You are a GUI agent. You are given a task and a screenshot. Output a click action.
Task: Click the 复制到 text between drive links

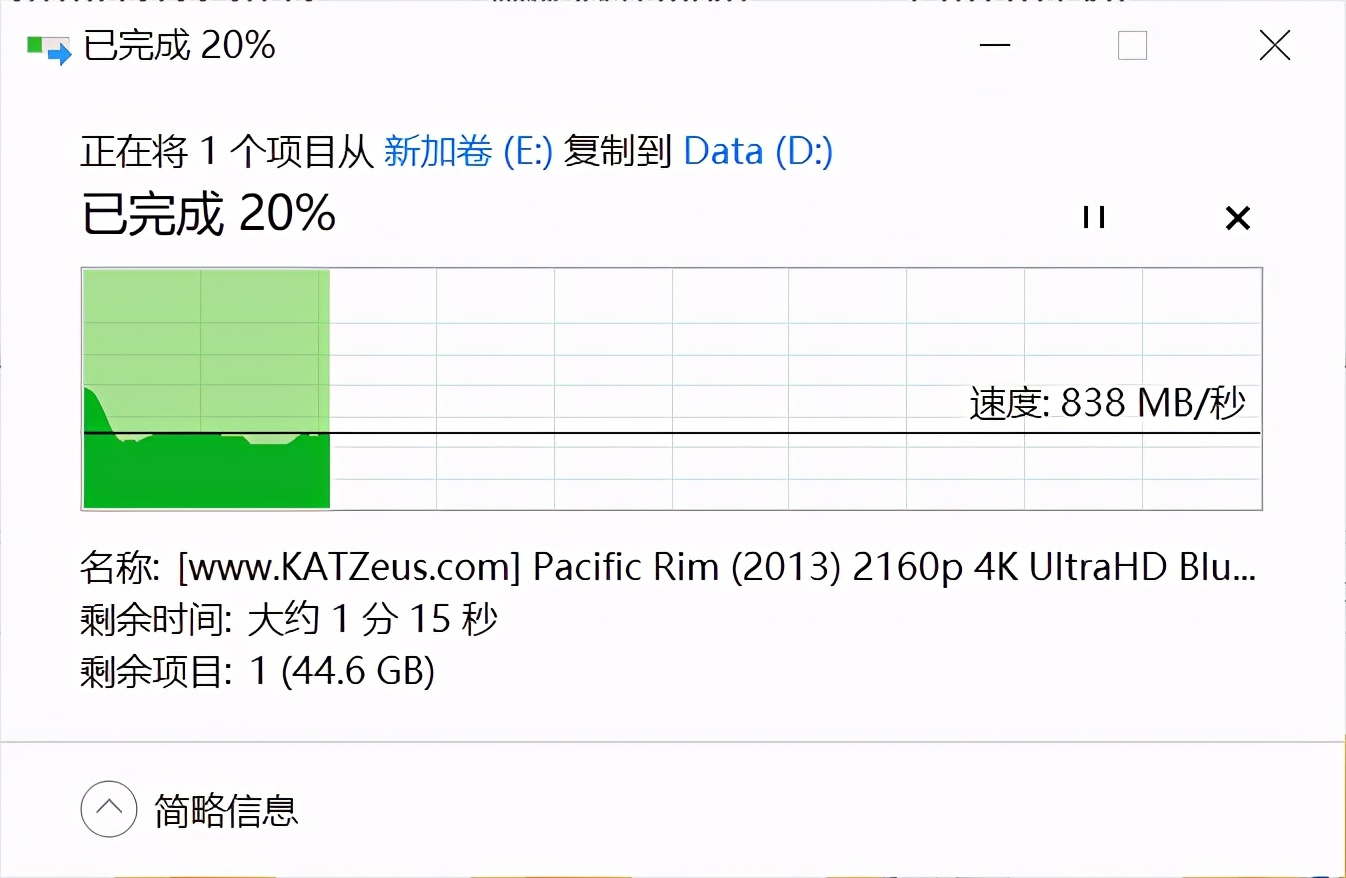click(x=617, y=151)
